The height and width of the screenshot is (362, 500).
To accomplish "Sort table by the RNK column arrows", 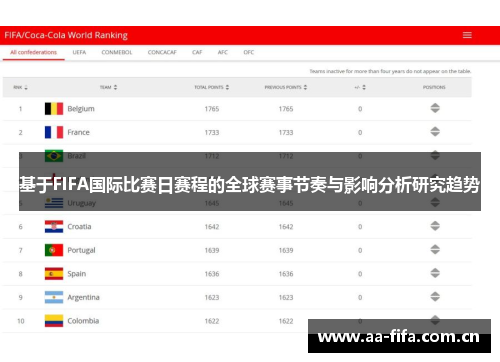I will coord(26,87).
